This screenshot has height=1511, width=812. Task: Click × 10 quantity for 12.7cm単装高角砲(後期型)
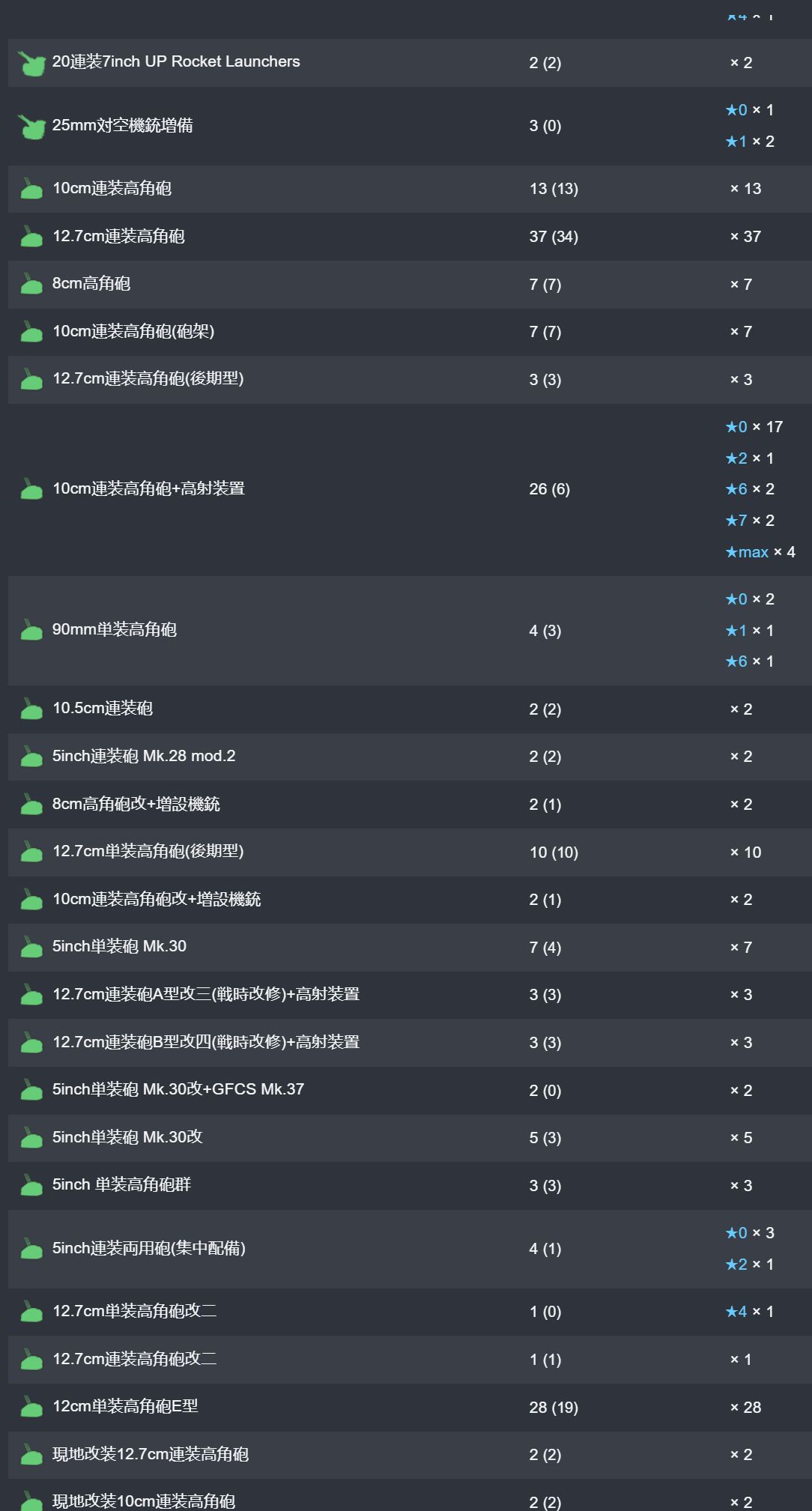click(x=745, y=853)
